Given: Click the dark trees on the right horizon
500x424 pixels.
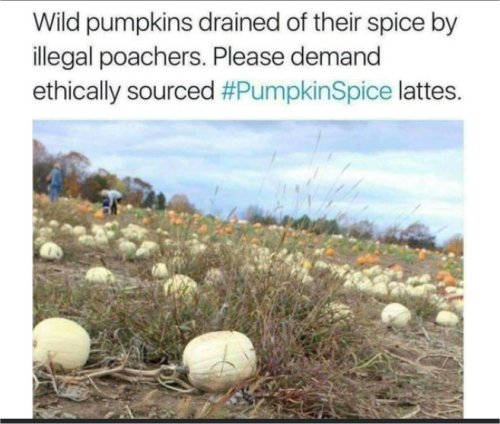Looking at the screenshot, I should tap(417, 235).
